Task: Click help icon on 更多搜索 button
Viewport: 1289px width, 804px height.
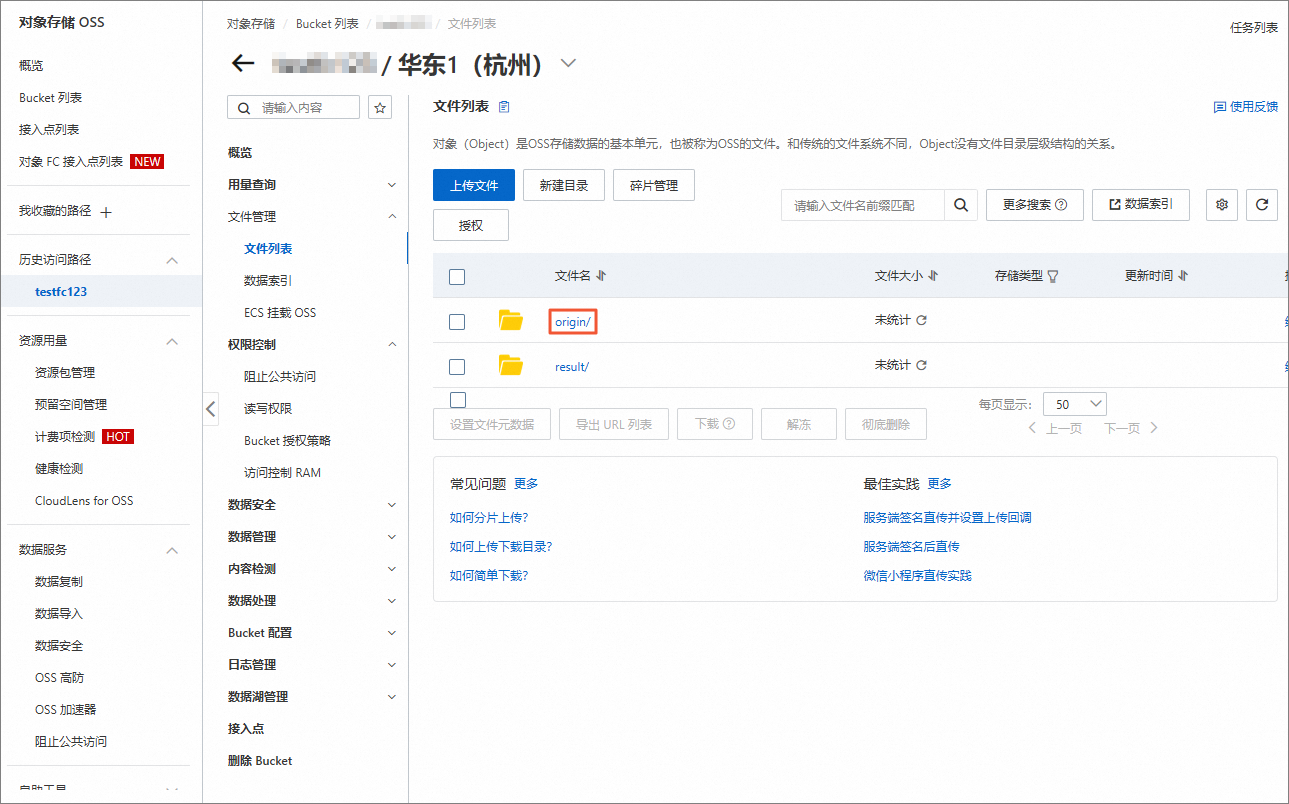Action: point(1061,204)
